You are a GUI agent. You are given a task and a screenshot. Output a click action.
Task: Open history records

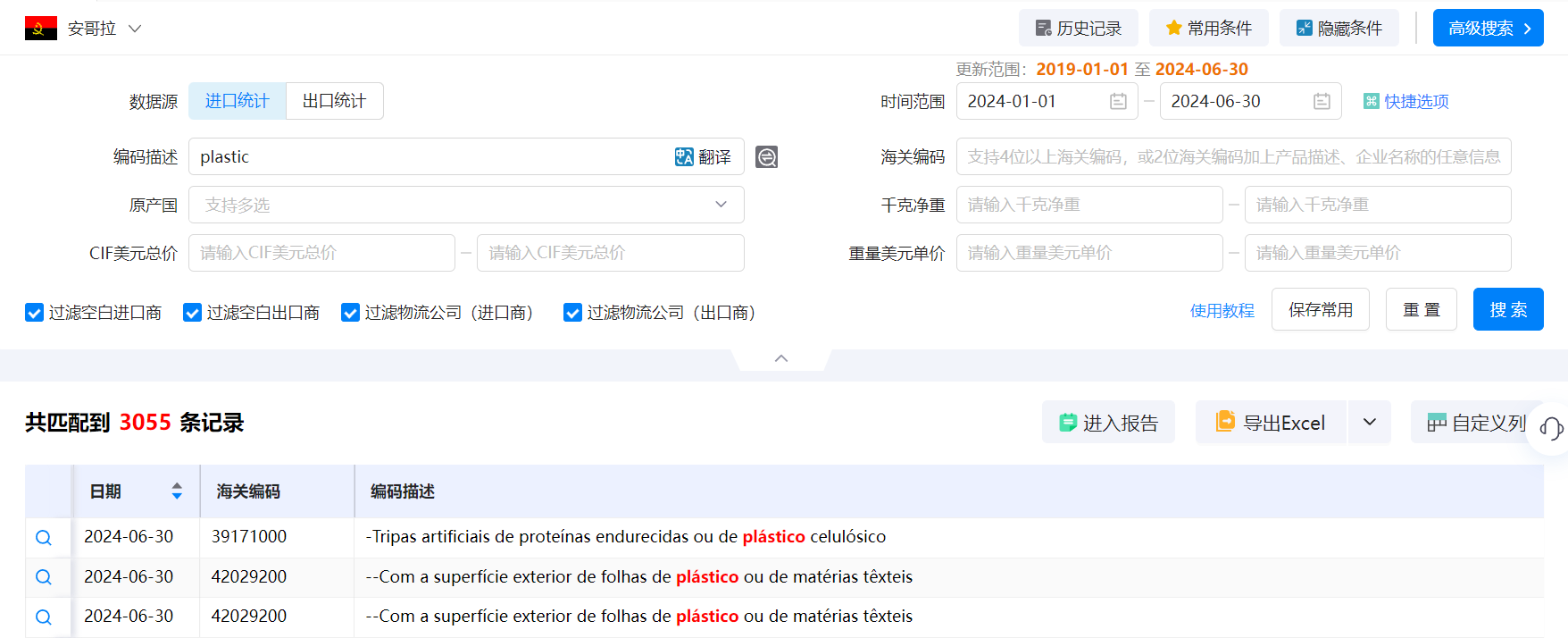pos(1078,29)
